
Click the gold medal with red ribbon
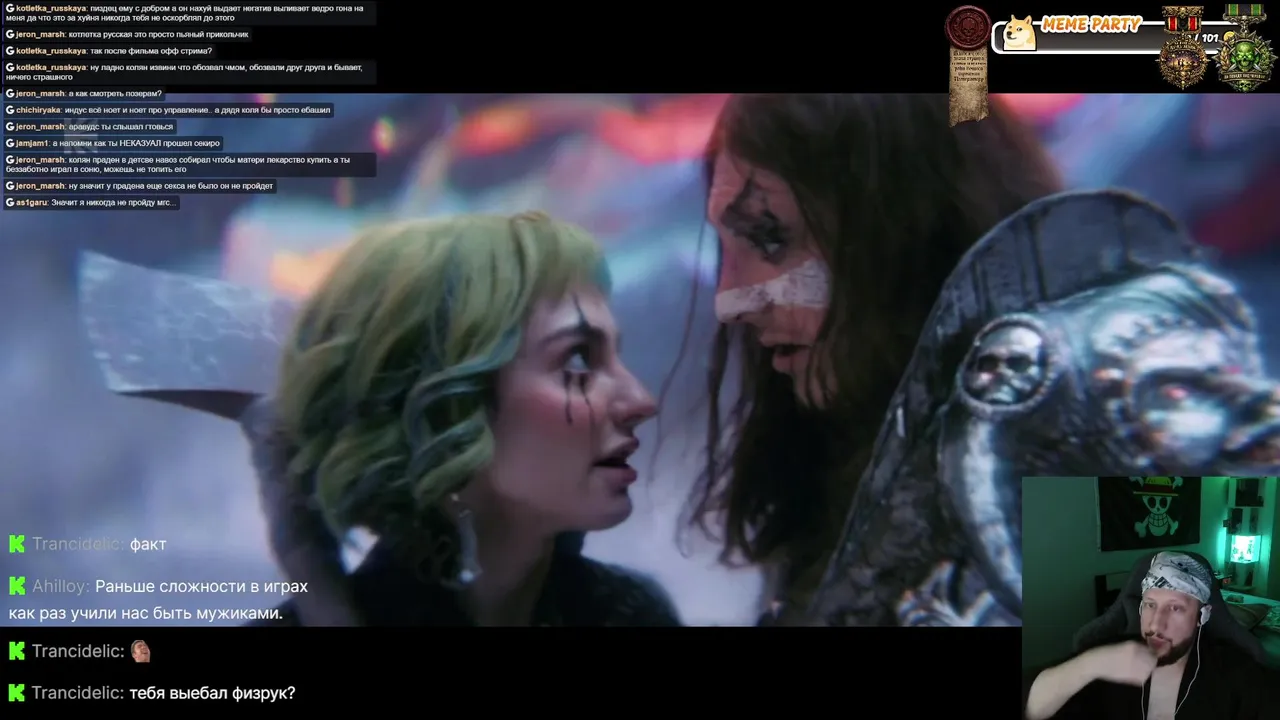pyautogui.click(x=1183, y=48)
